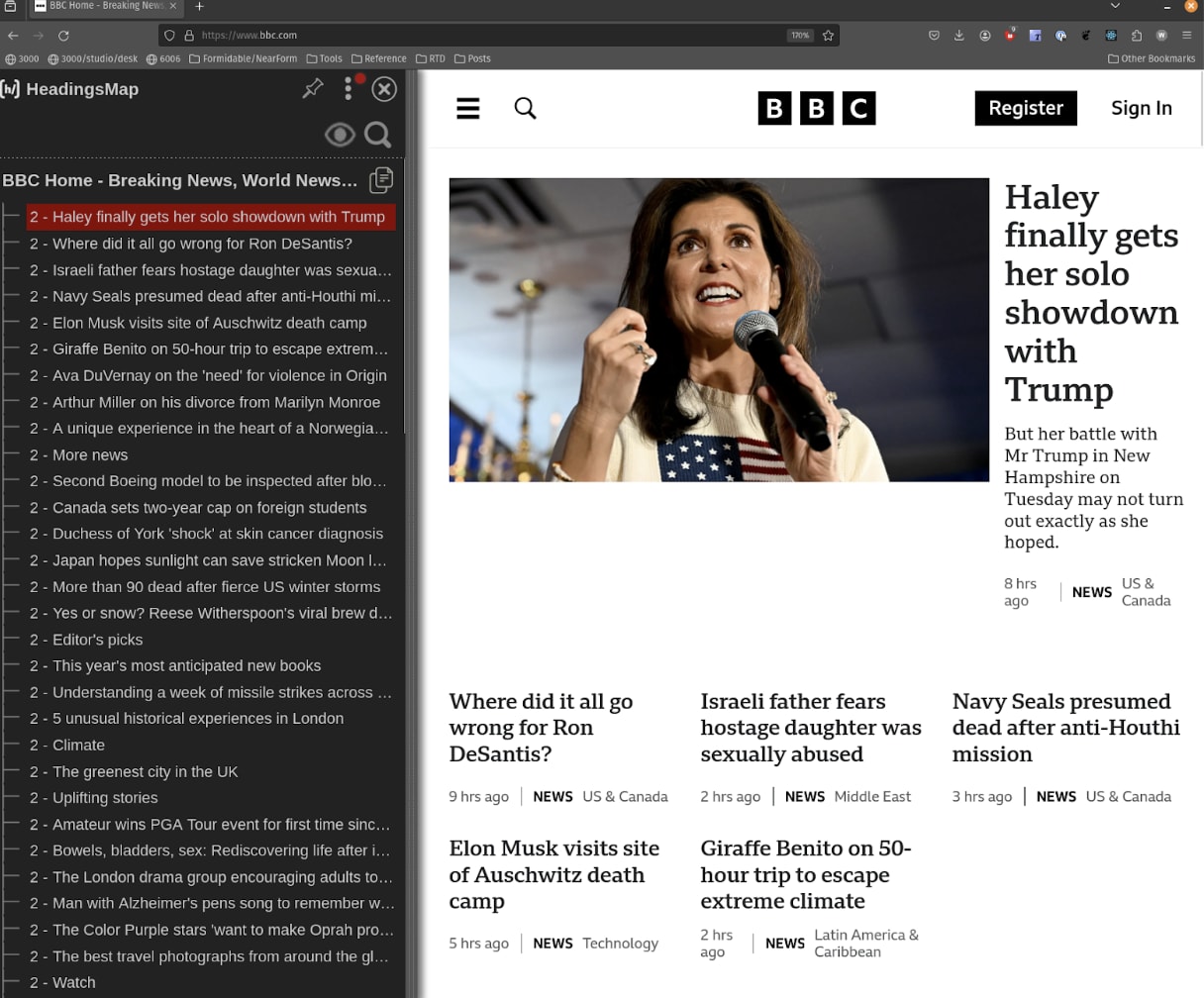Open article 'Giraffe Benito on 50-hour trip'
The width and height of the screenshot is (1204, 998).
click(x=806, y=875)
